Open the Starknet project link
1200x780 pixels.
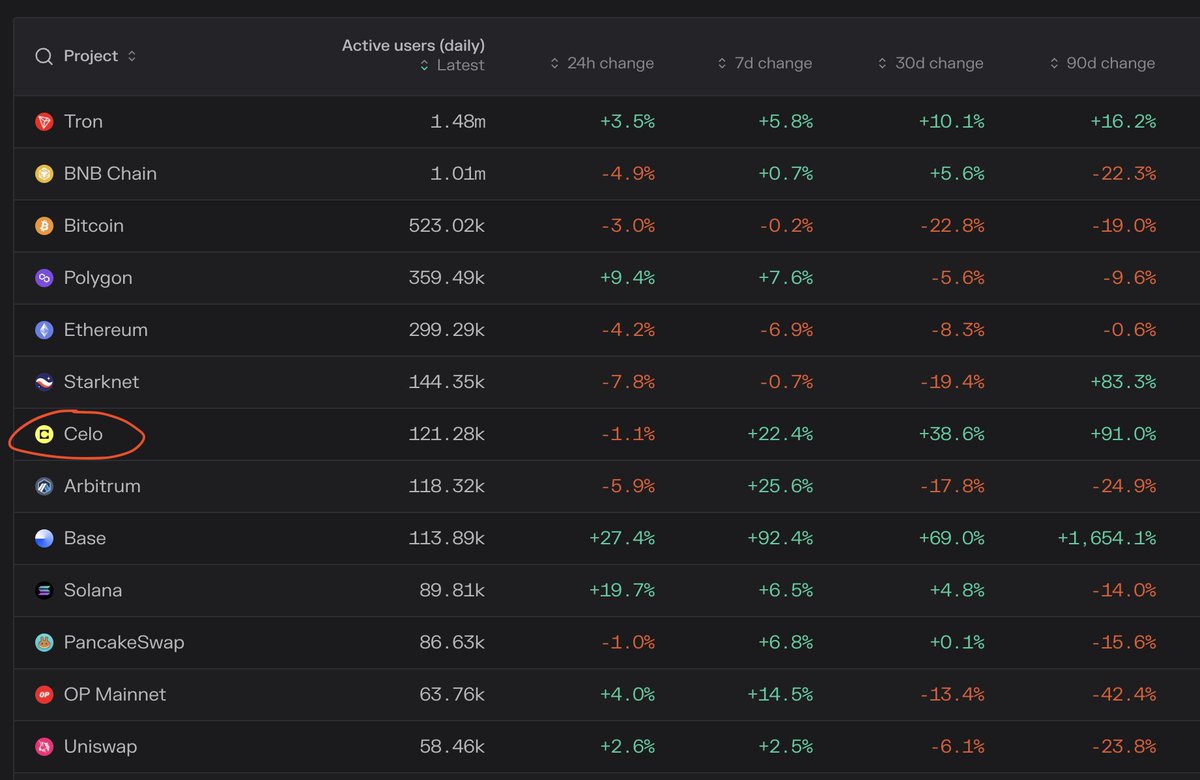[102, 382]
